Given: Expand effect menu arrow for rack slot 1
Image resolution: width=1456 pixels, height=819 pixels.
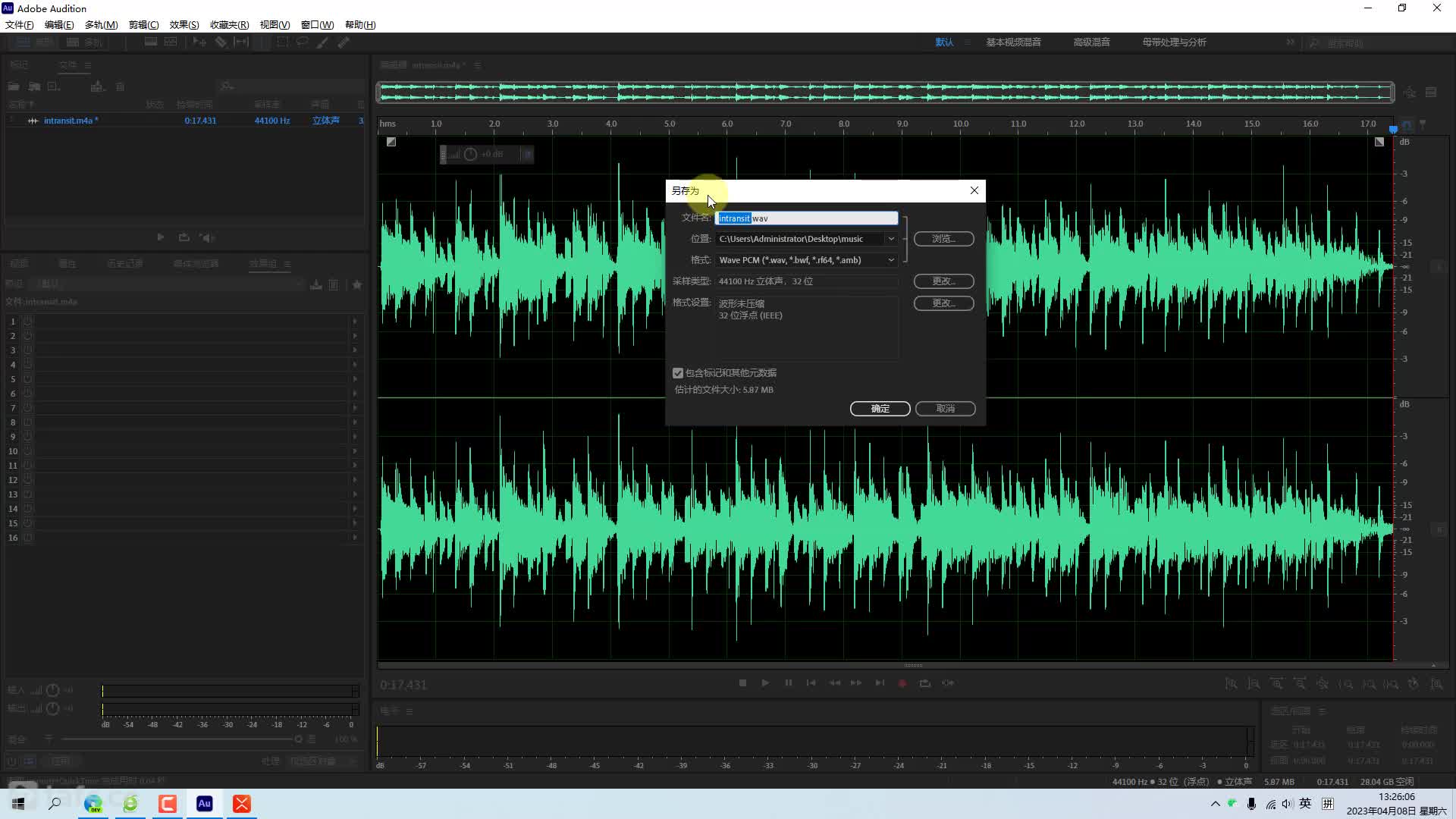Looking at the screenshot, I should tap(355, 322).
